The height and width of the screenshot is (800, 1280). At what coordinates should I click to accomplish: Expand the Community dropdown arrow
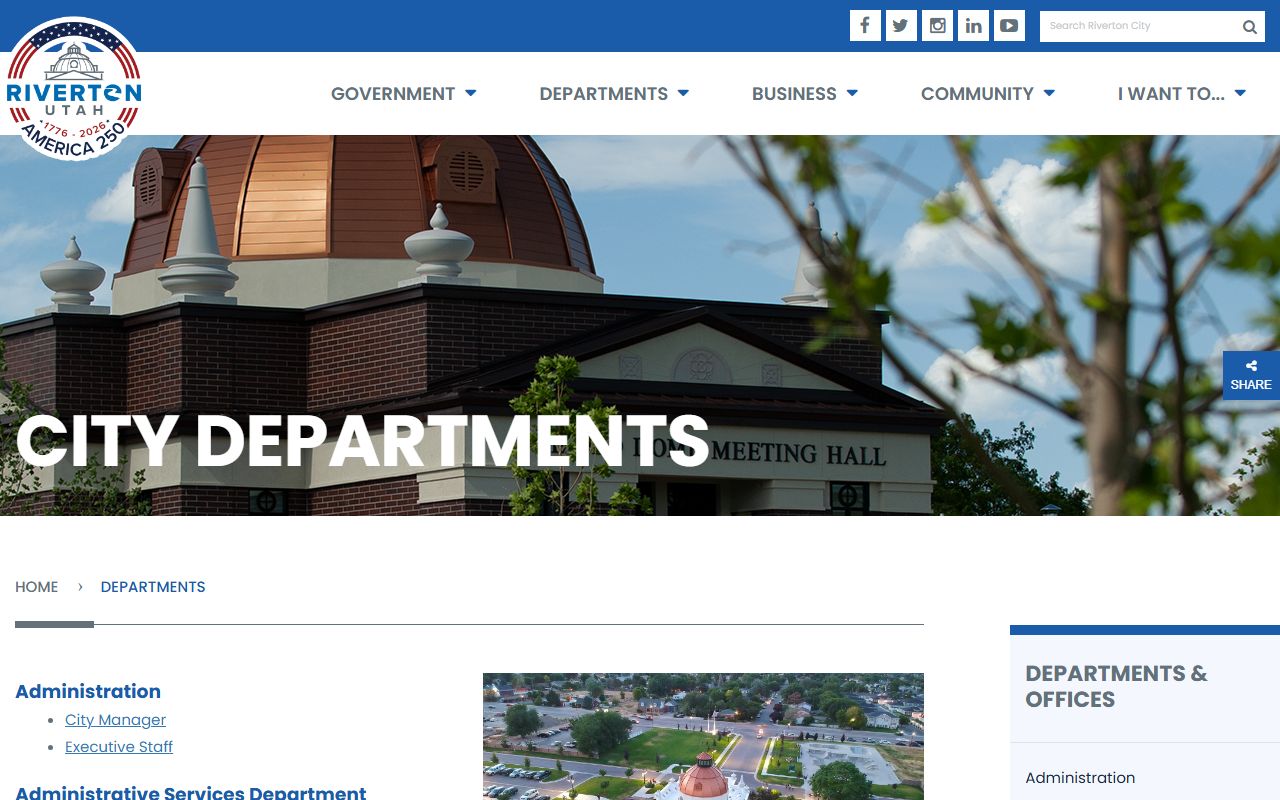tap(1049, 93)
